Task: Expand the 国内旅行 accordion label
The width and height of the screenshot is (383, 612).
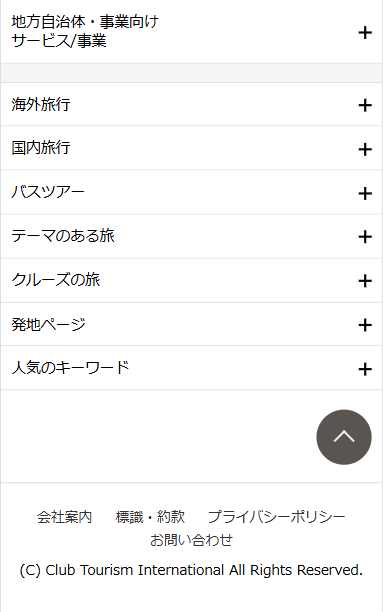Action: pos(41,148)
